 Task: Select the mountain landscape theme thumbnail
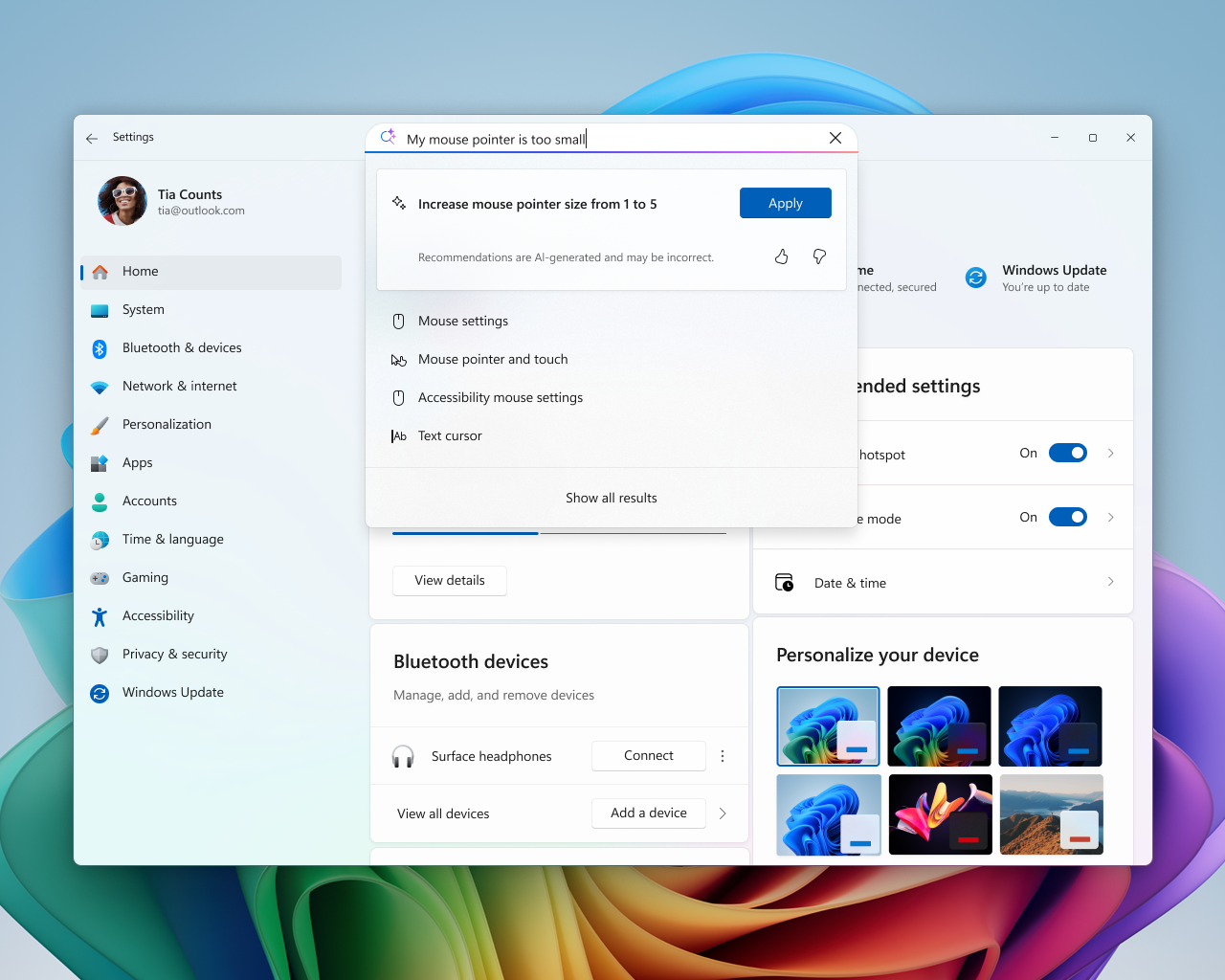(x=1051, y=814)
